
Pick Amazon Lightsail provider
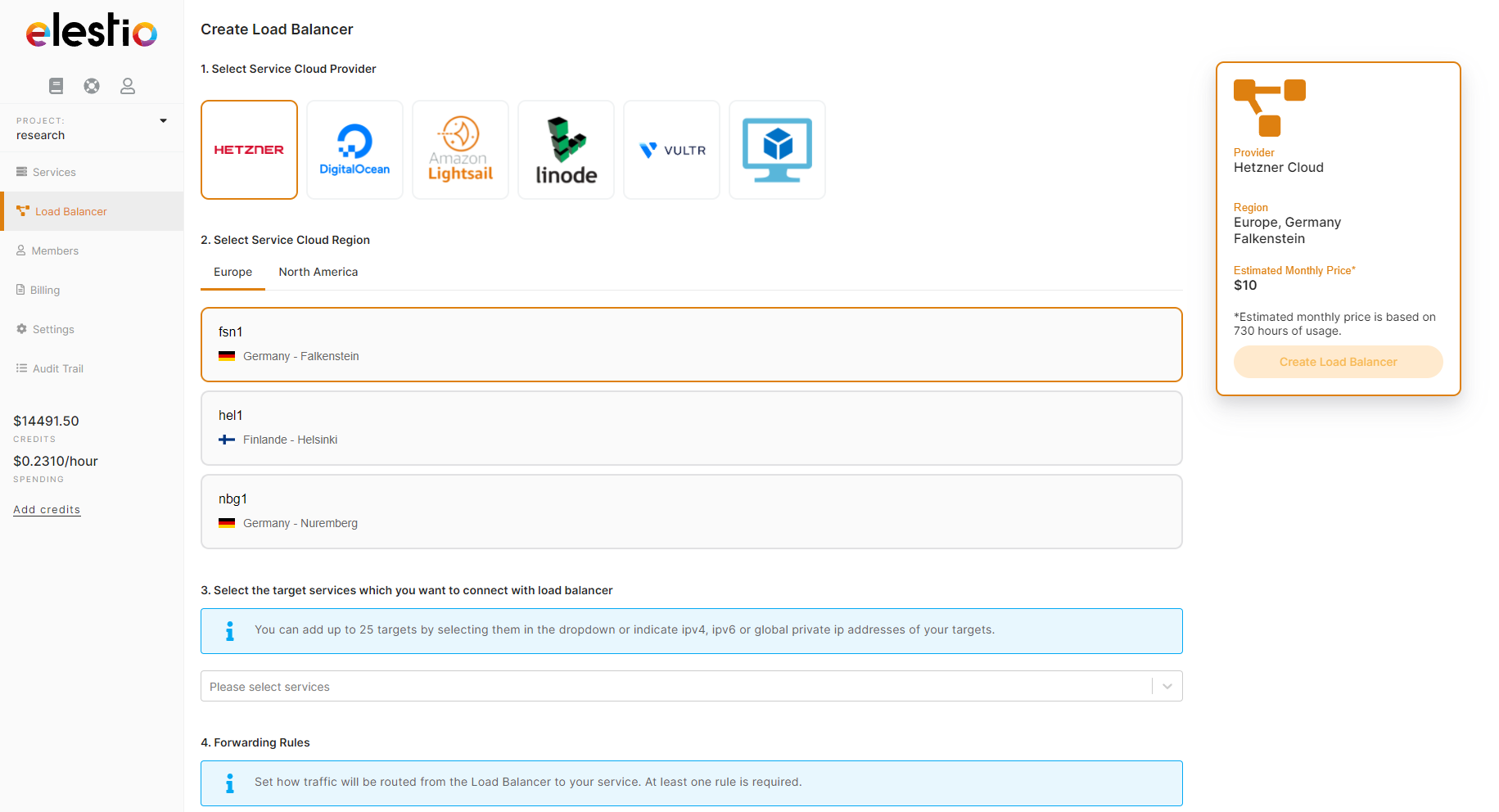(460, 150)
